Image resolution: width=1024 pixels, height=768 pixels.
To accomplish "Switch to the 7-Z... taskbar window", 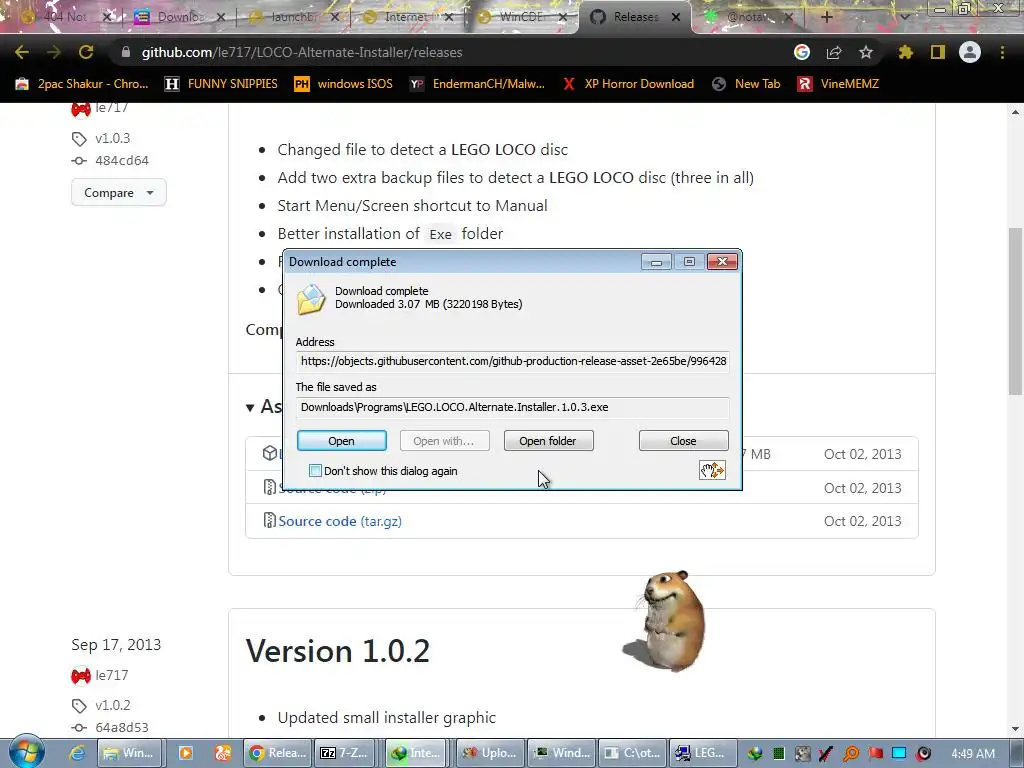I will tap(346, 753).
